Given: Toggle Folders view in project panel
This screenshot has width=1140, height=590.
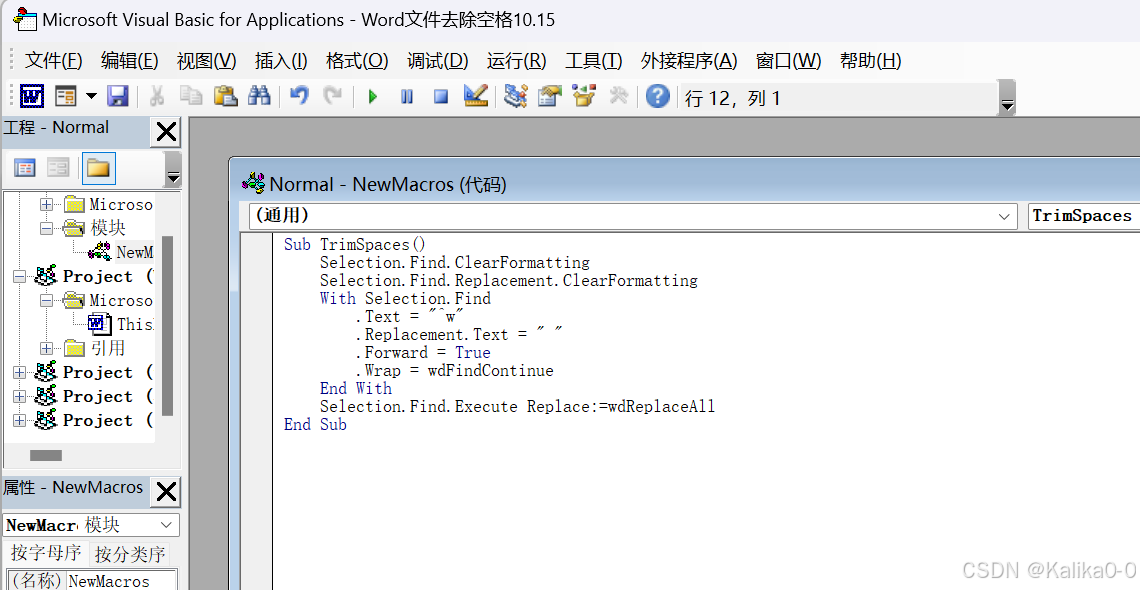Looking at the screenshot, I should tap(97, 169).
